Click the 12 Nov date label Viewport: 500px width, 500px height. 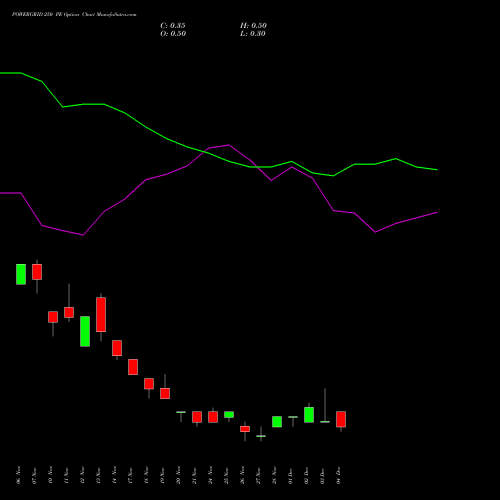82,475
